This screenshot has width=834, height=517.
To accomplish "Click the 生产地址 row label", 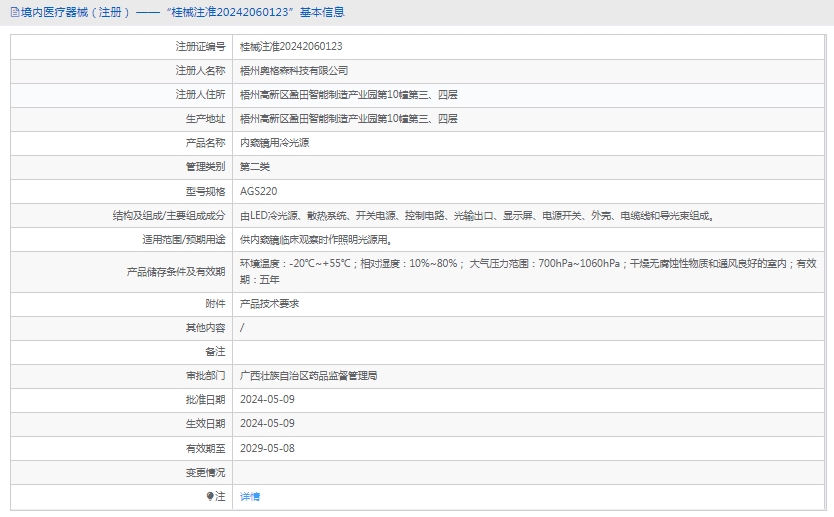I will tap(207, 119).
